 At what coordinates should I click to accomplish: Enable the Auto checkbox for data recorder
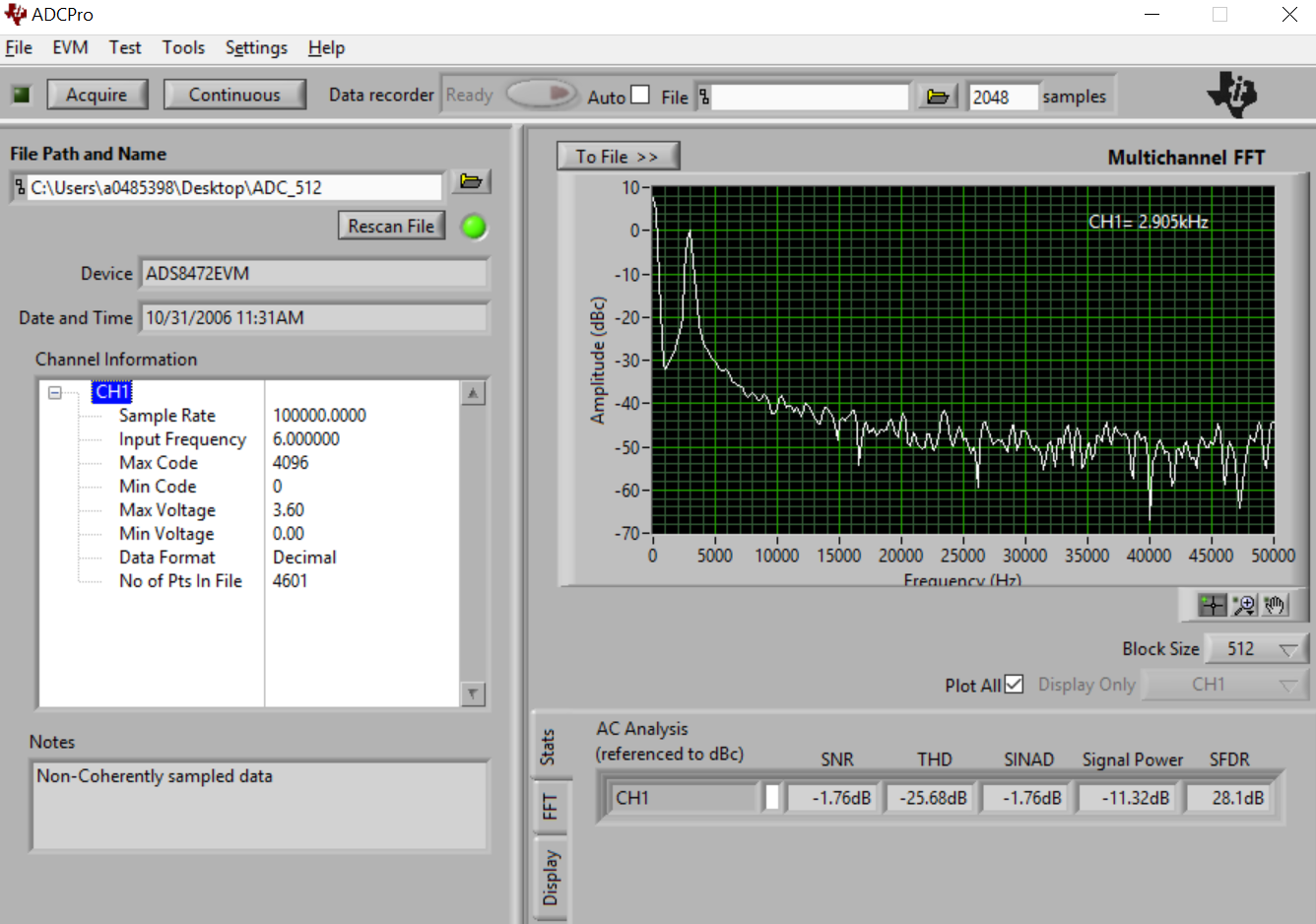640,95
